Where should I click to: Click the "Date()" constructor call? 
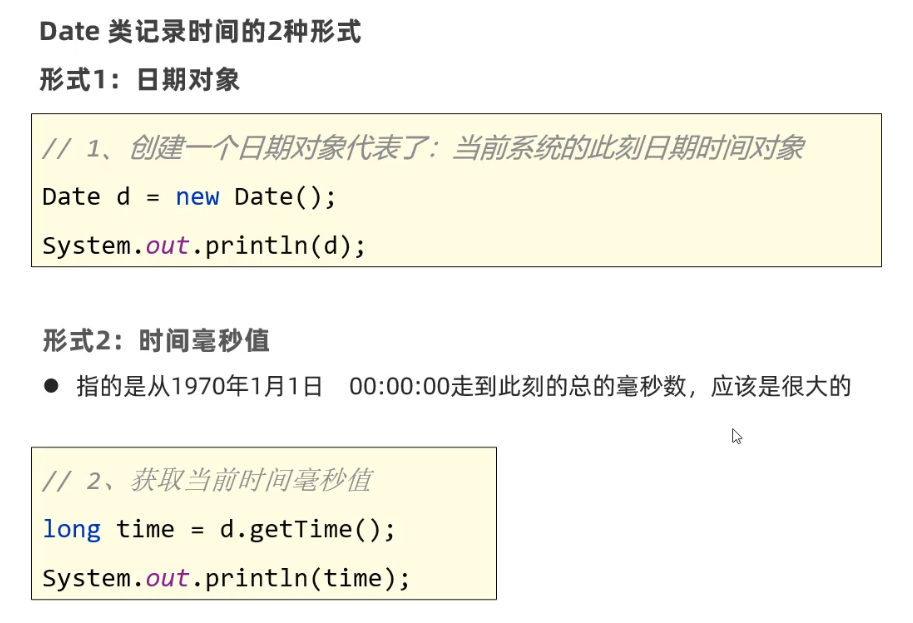click(x=280, y=197)
